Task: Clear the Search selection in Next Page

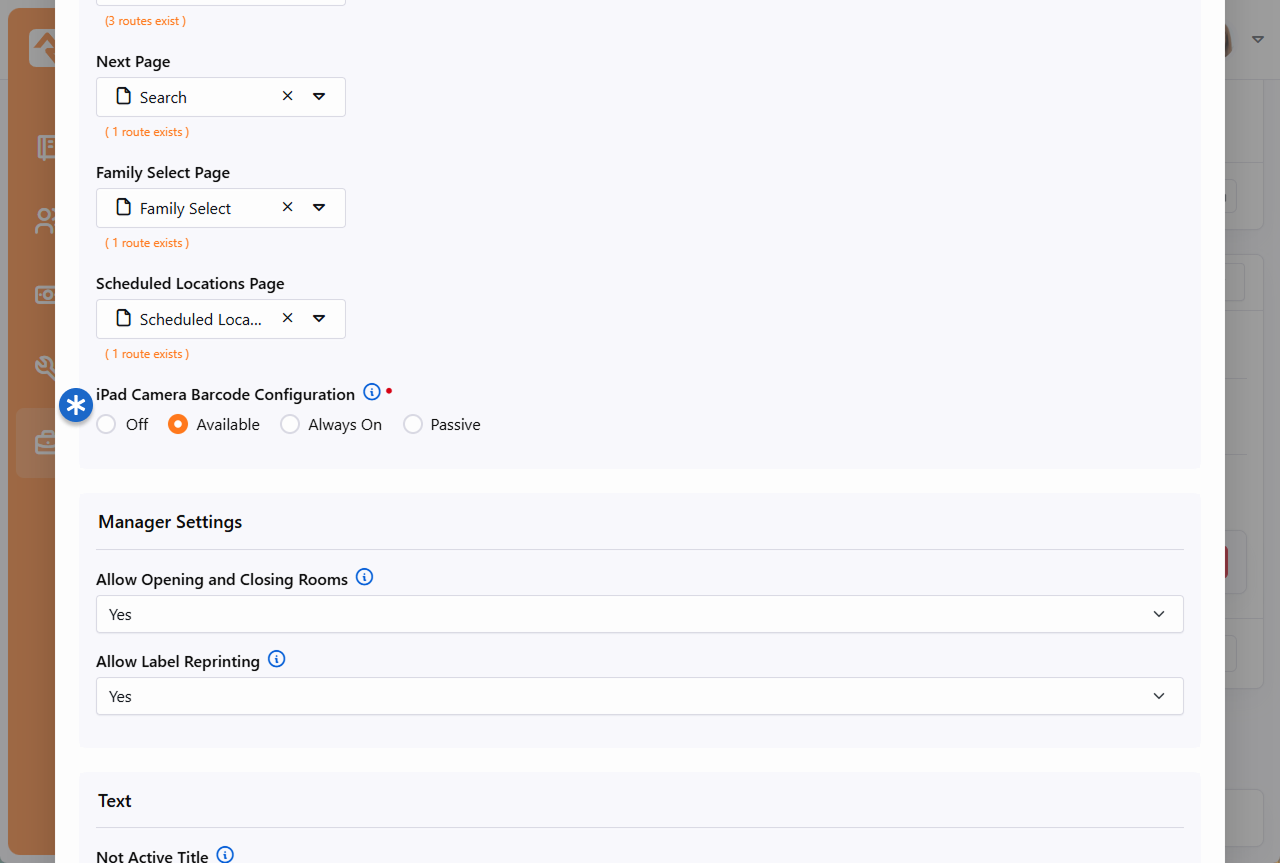Action: 288,97
